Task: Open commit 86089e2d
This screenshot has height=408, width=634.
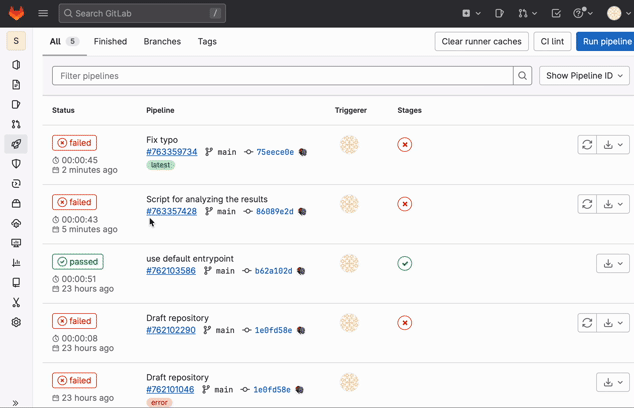Action: (x=275, y=211)
